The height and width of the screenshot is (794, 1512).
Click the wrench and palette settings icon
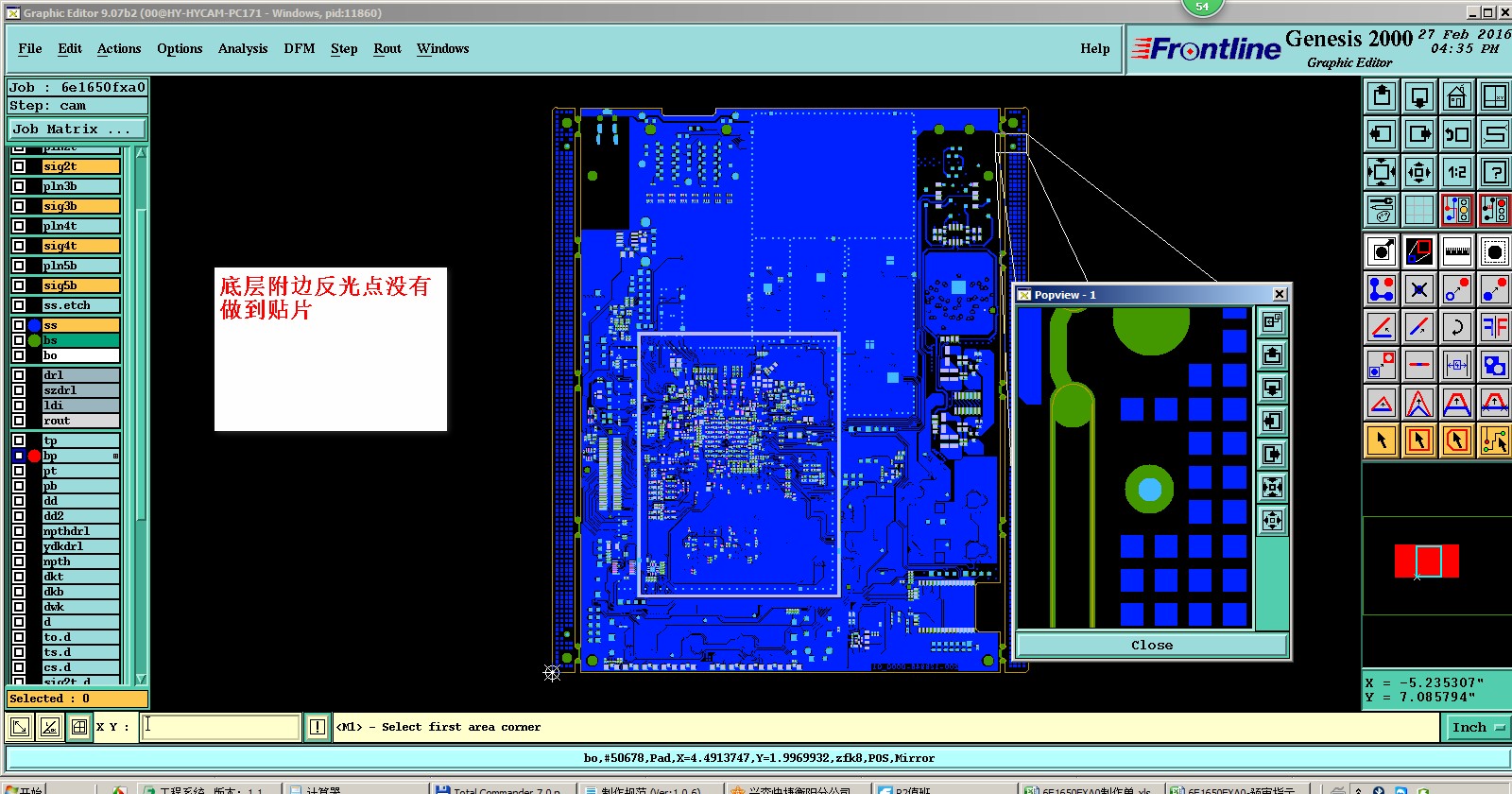1382,210
